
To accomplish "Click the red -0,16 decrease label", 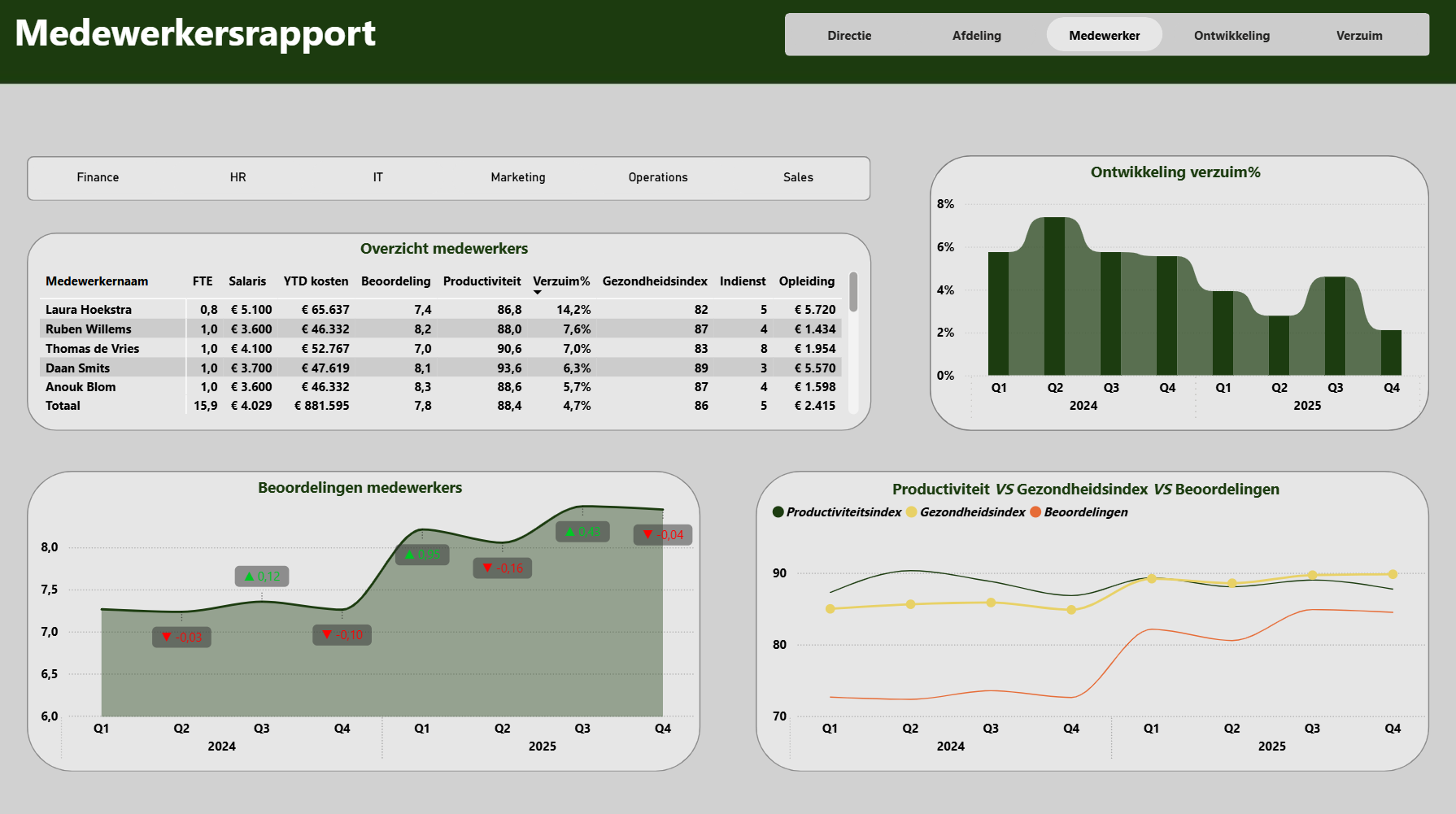I will [503, 568].
